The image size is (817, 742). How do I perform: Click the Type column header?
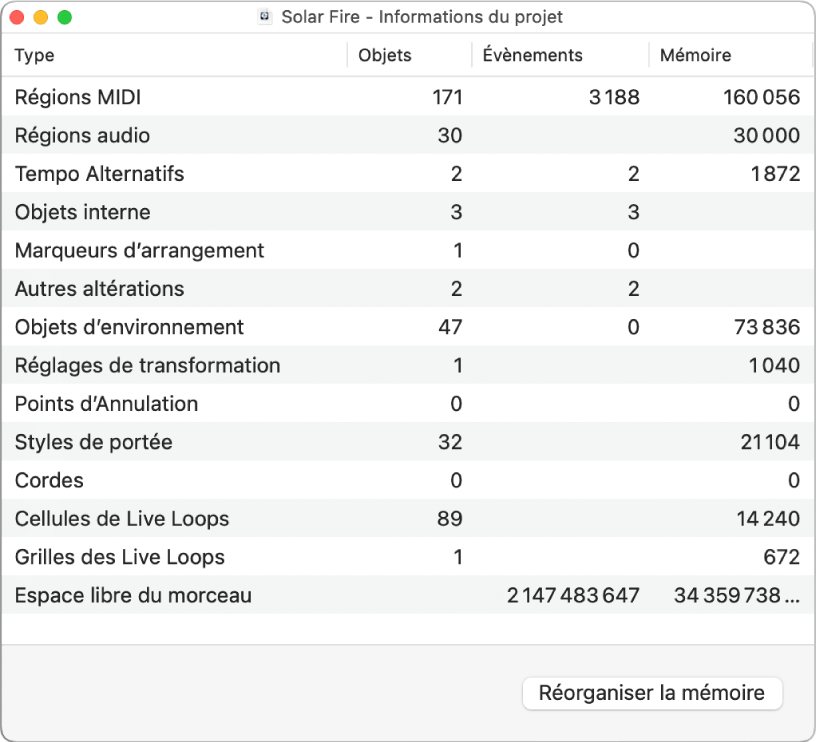tap(34, 56)
